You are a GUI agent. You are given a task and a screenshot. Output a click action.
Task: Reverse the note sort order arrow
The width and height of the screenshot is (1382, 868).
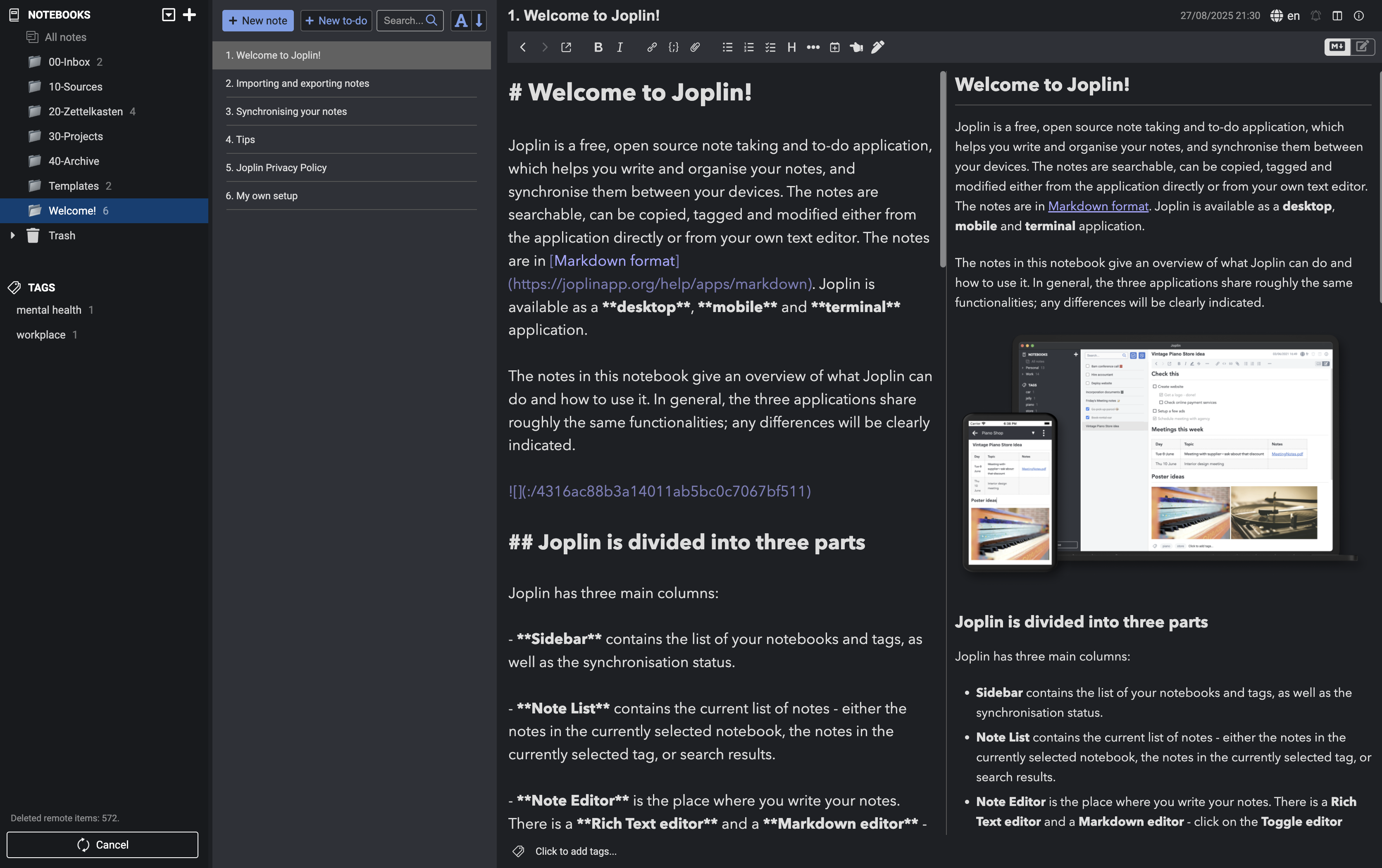pyautogui.click(x=479, y=21)
